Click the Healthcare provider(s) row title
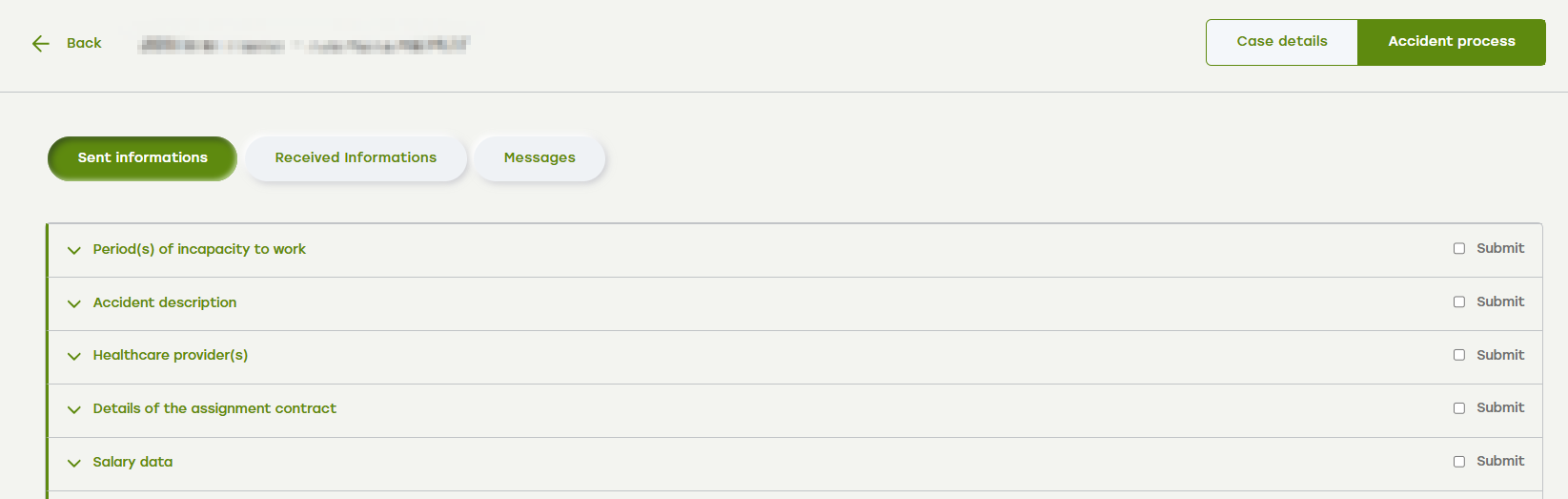This screenshot has height=499, width=1568. [171, 355]
